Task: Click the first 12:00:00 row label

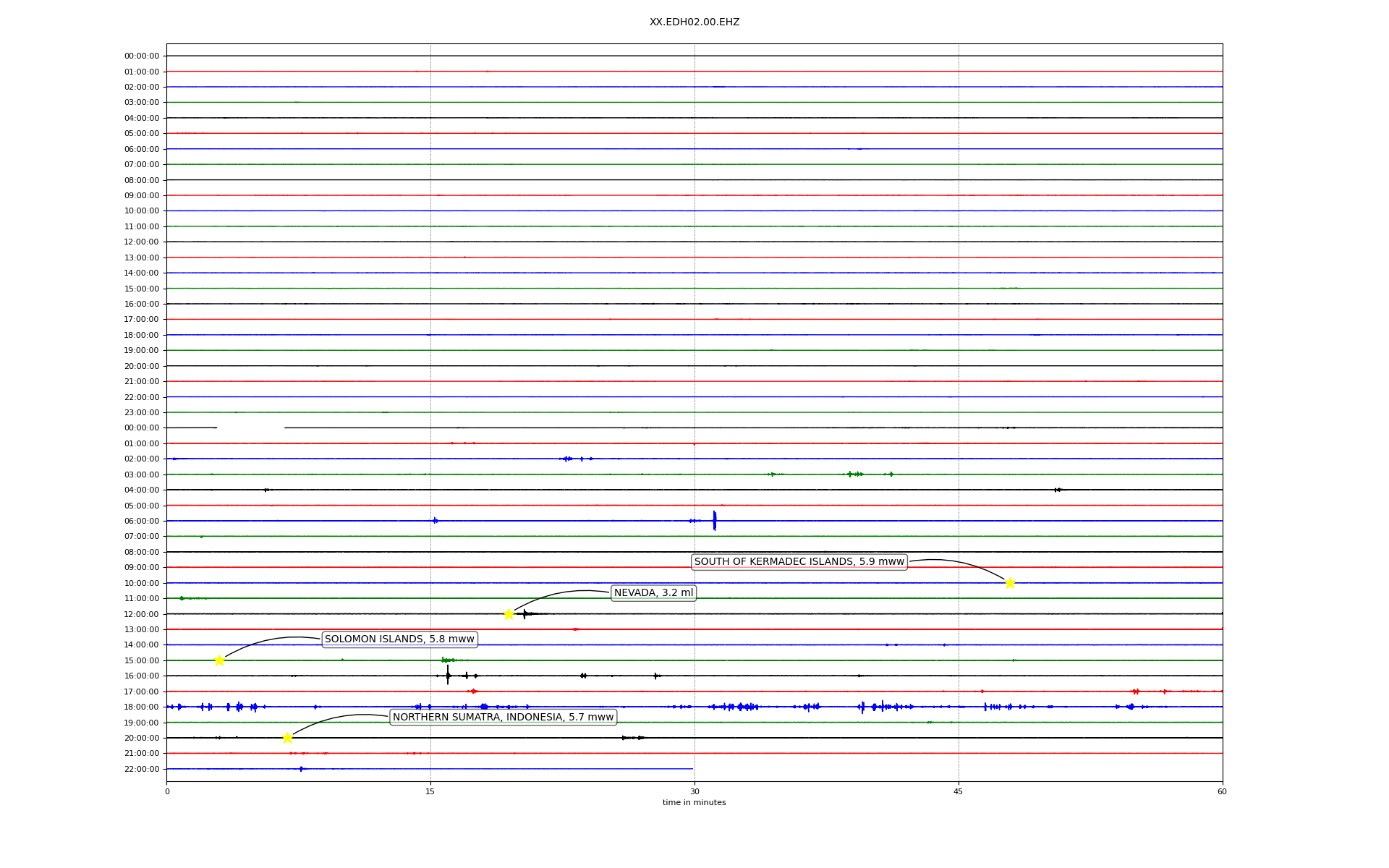Action: click(x=142, y=242)
